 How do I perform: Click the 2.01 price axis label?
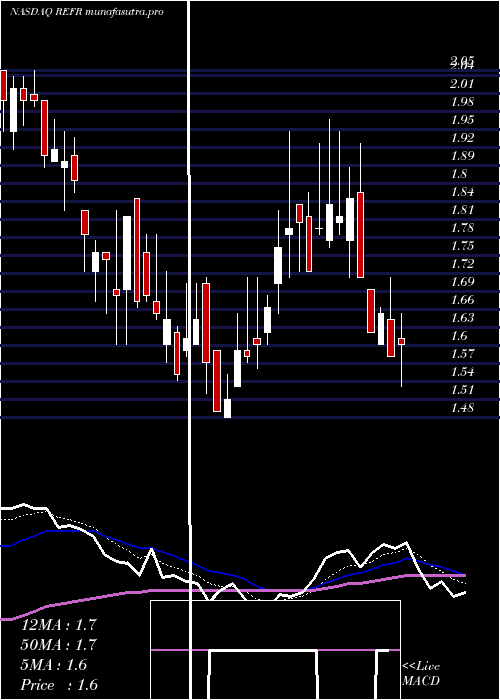tap(462, 83)
